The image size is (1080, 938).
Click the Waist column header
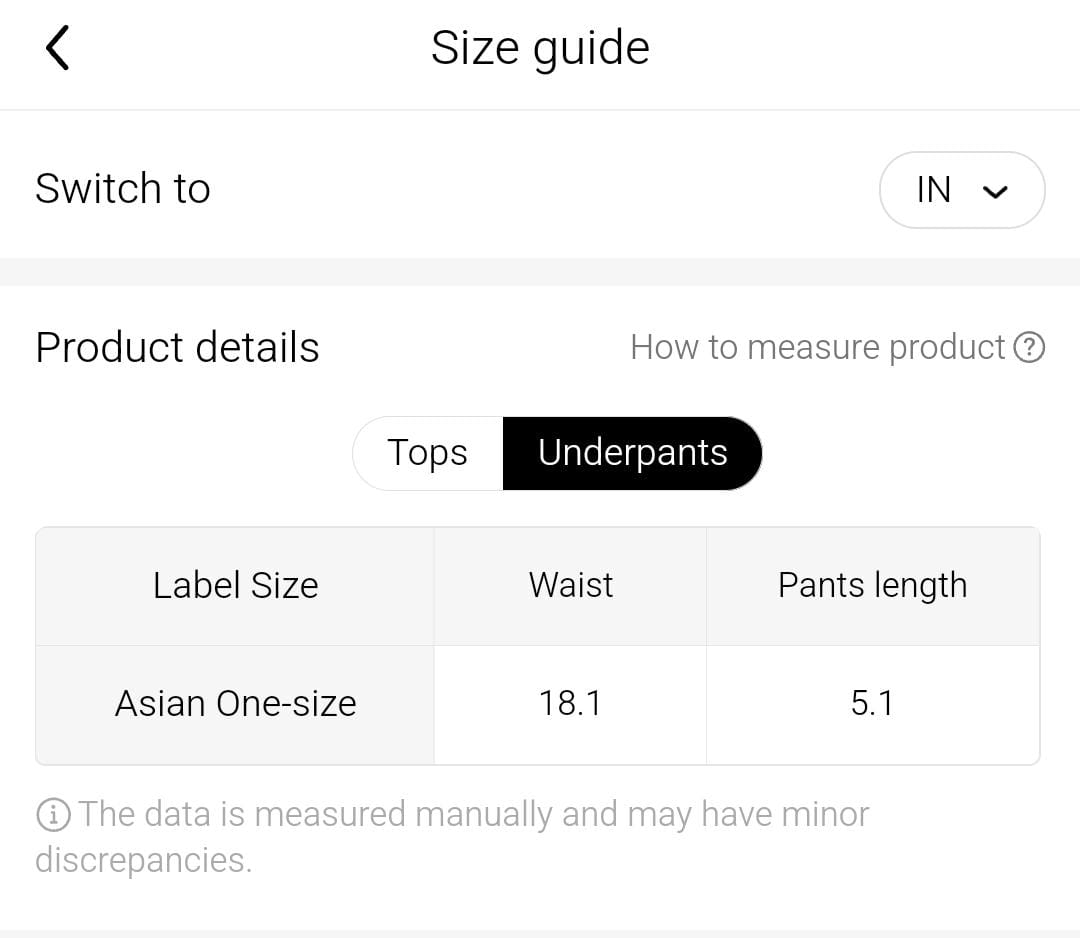coord(570,586)
